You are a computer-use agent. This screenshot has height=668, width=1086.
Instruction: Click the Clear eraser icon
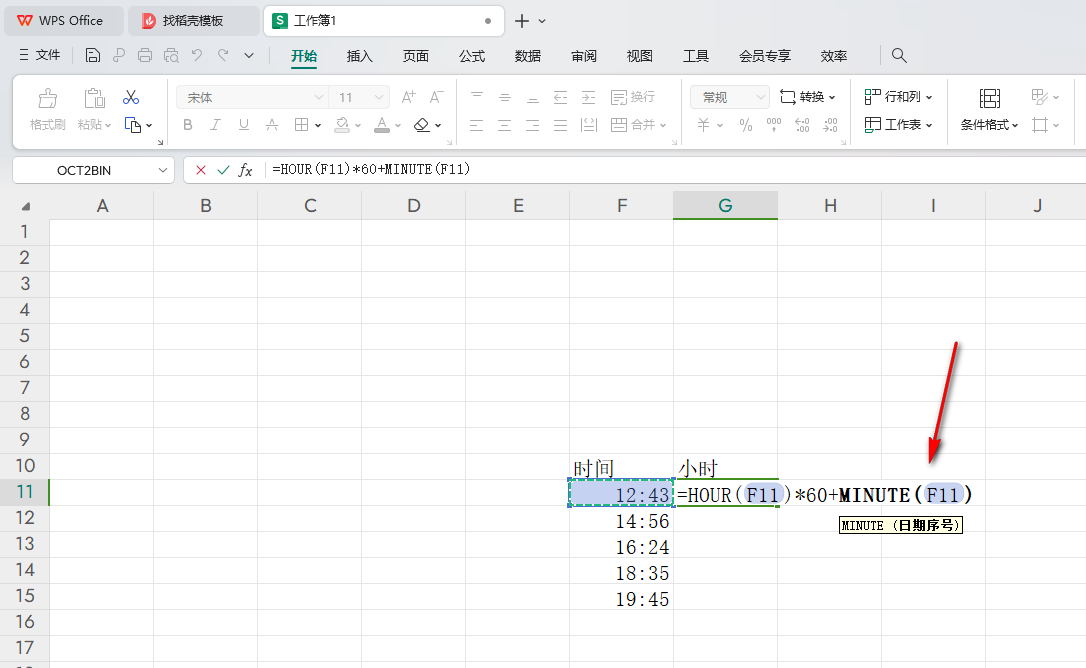pos(421,125)
